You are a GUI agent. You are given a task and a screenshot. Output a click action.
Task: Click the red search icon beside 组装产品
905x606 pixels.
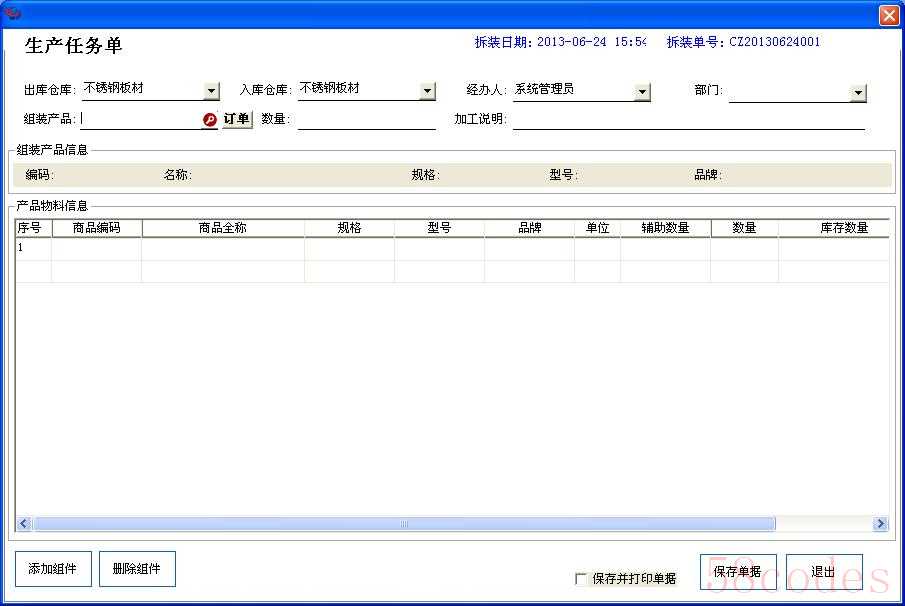click(x=210, y=119)
